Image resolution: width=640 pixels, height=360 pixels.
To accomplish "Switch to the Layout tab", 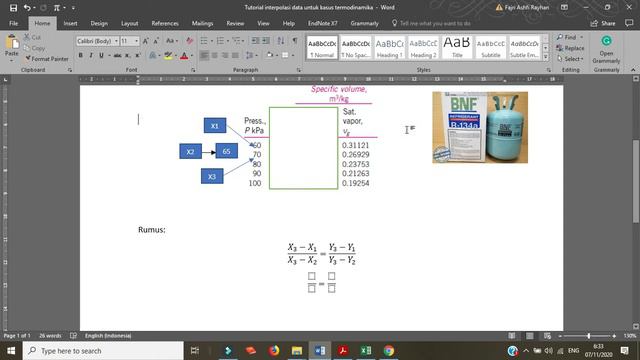I will (130, 23).
